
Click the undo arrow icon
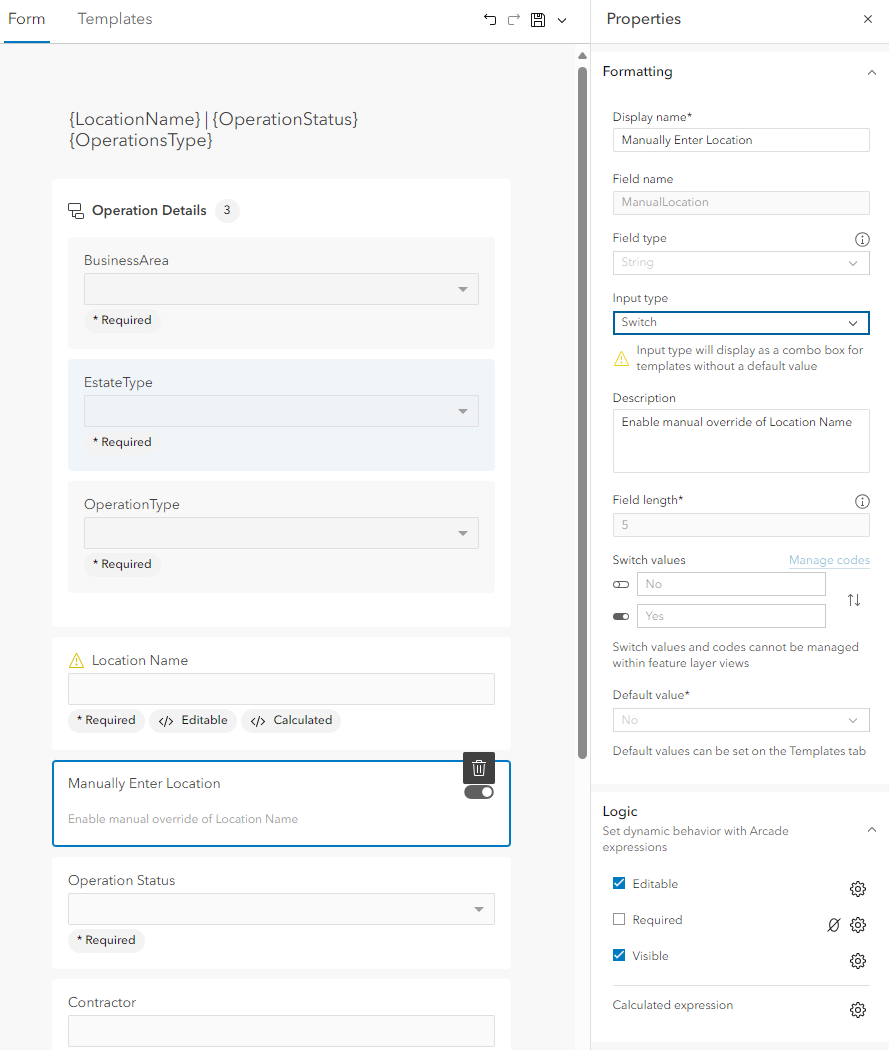point(490,20)
